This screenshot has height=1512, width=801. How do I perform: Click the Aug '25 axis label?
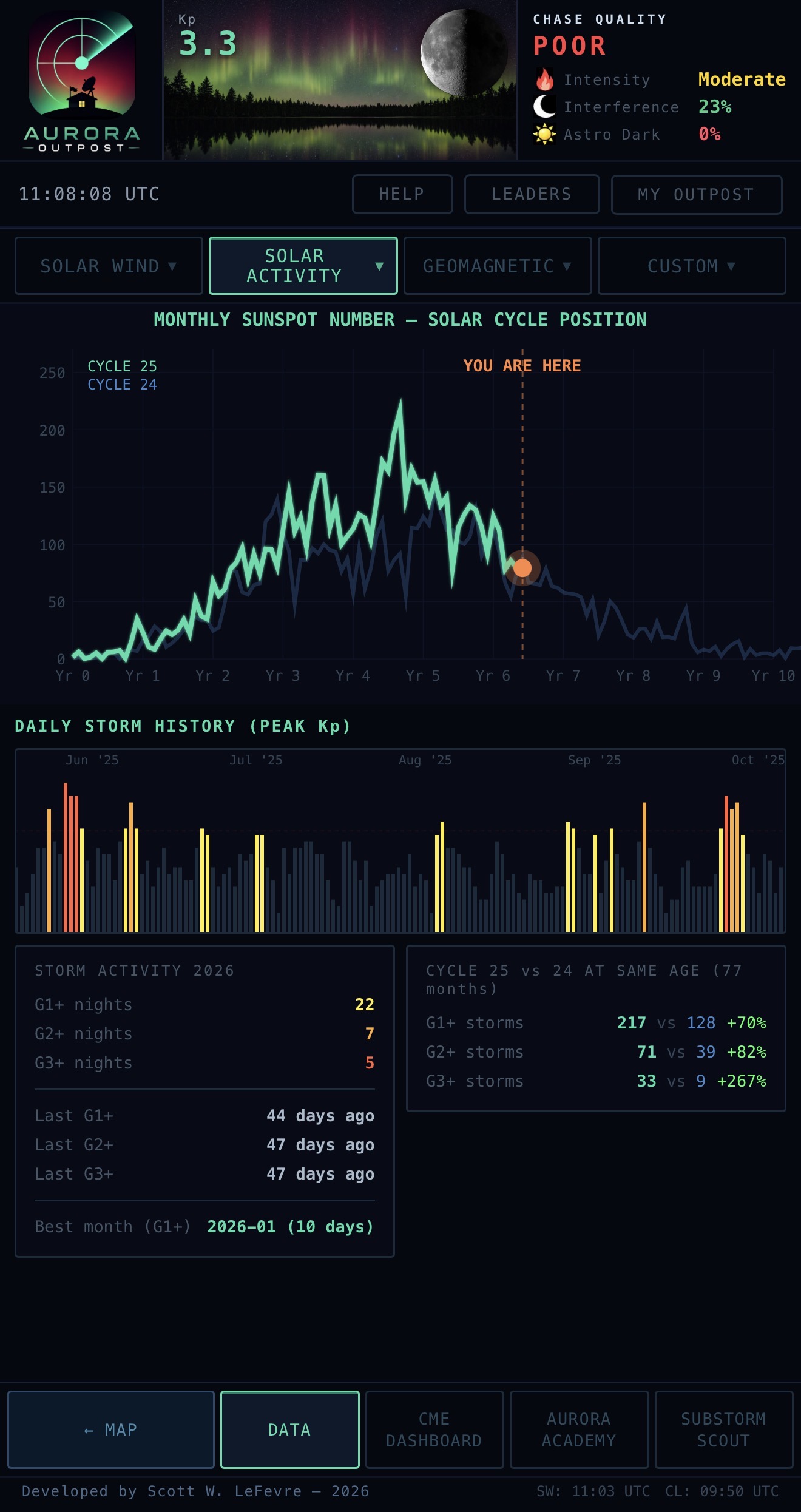click(x=425, y=760)
